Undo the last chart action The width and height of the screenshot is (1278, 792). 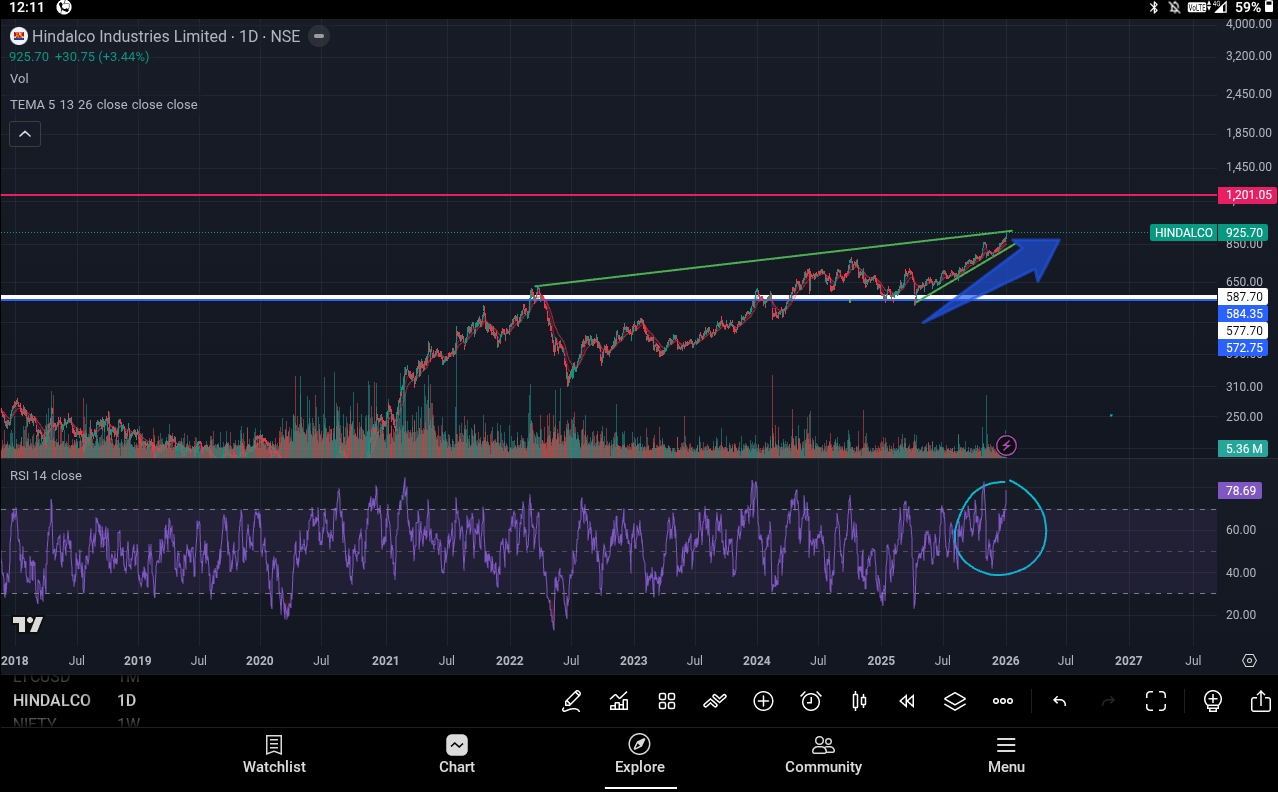click(1059, 701)
